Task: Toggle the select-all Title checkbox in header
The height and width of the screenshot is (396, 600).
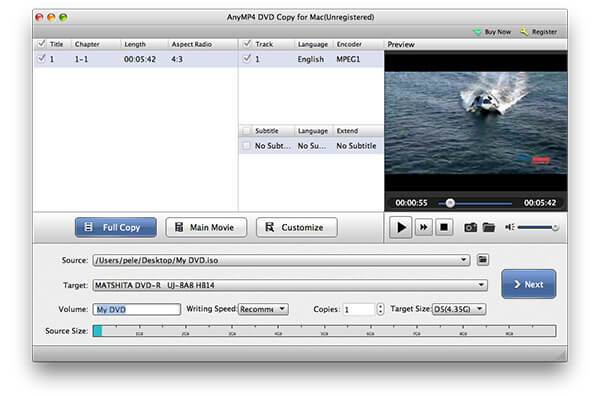Action: tap(41, 44)
